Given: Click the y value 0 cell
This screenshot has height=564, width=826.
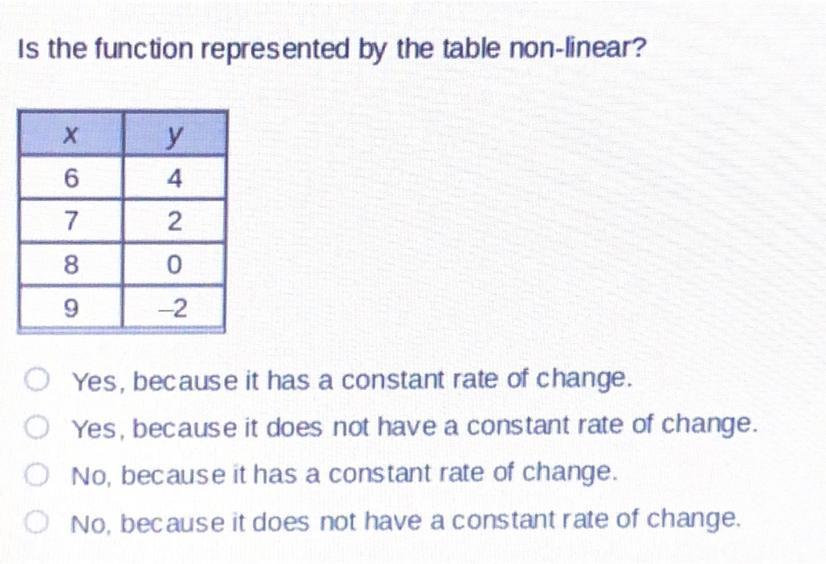Looking at the screenshot, I should (x=174, y=266).
